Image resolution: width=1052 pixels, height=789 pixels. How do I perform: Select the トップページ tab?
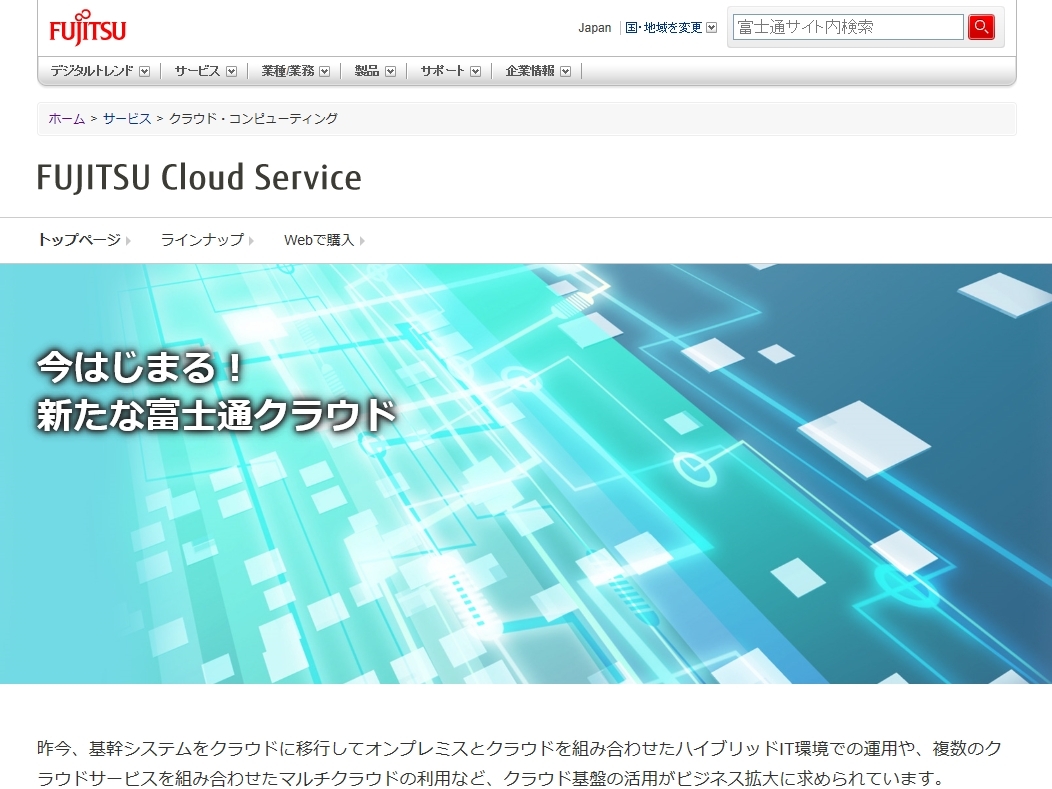click(79, 240)
